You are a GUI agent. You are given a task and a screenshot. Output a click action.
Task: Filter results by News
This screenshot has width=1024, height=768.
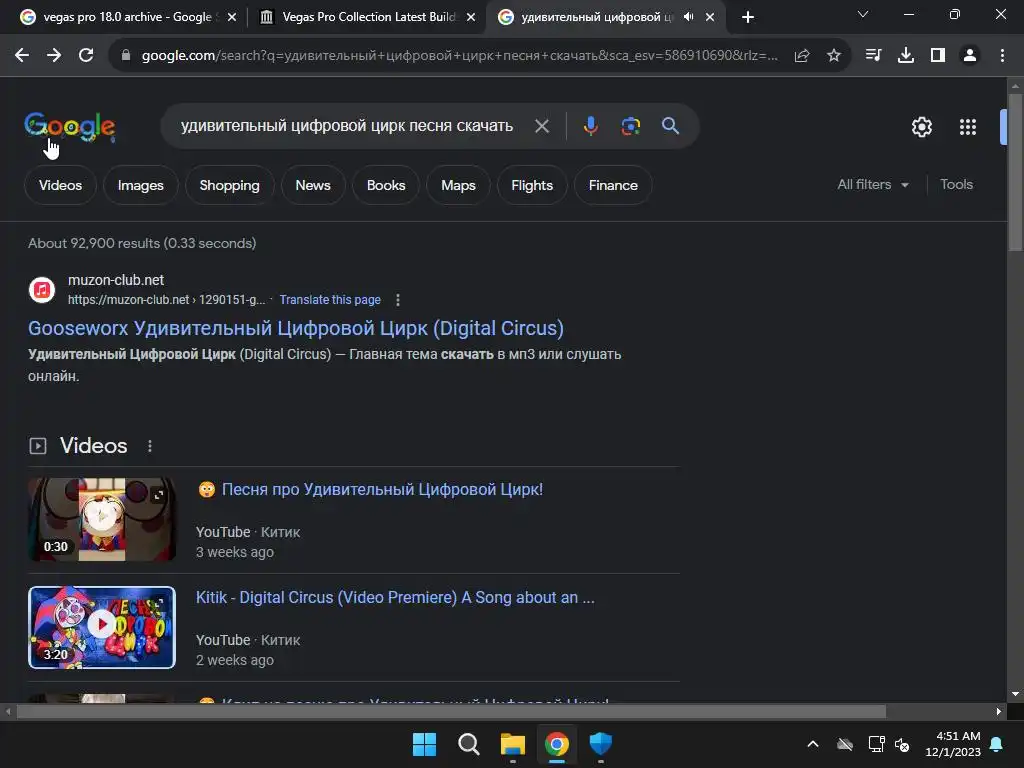(x=313, y=185)
